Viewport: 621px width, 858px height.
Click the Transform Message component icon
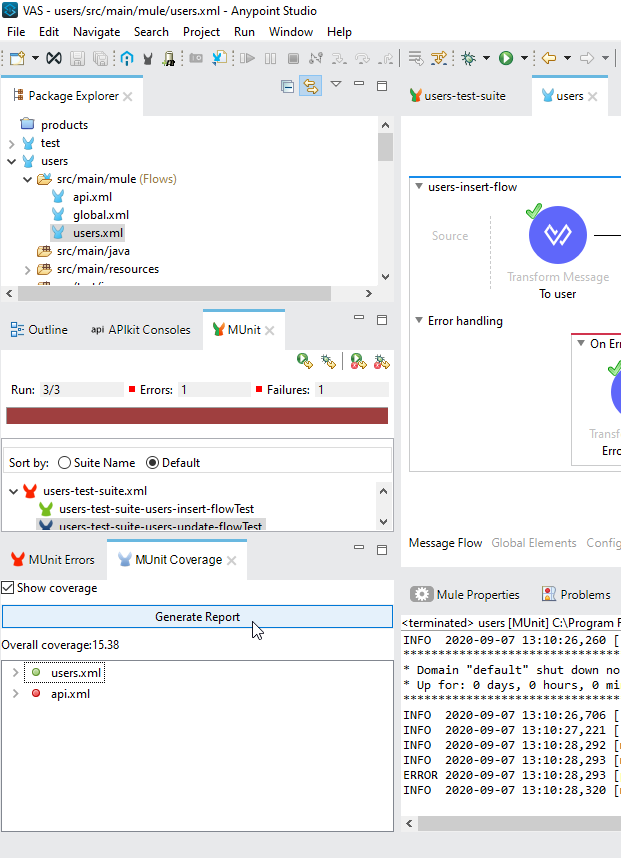(x=558, y=235)
